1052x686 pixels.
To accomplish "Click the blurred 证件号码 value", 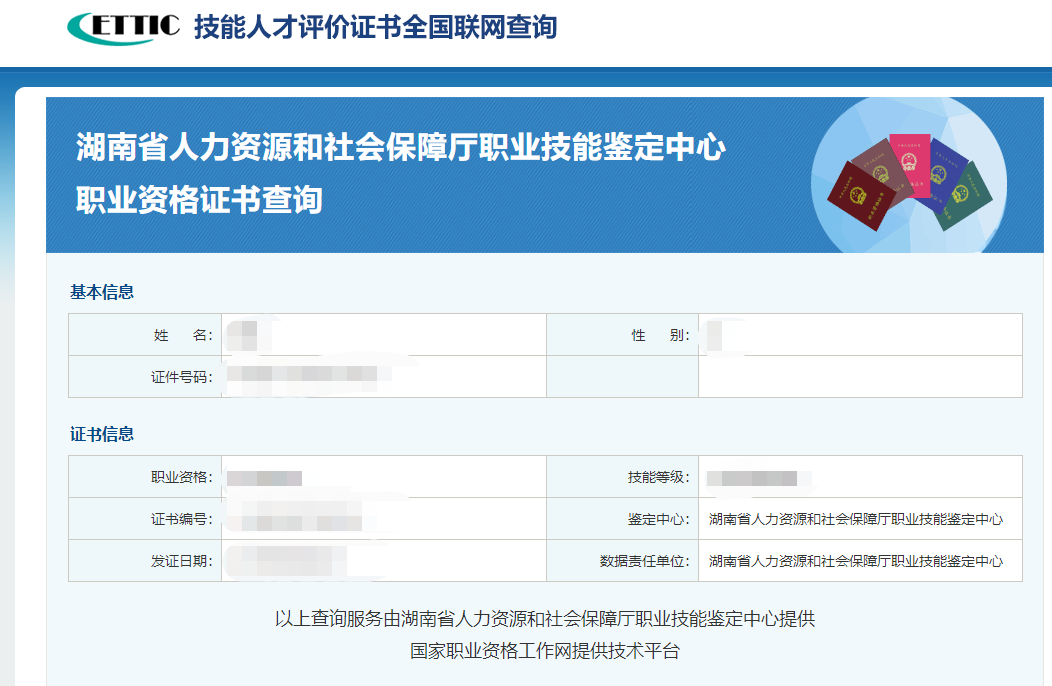I will click(302, 377).
